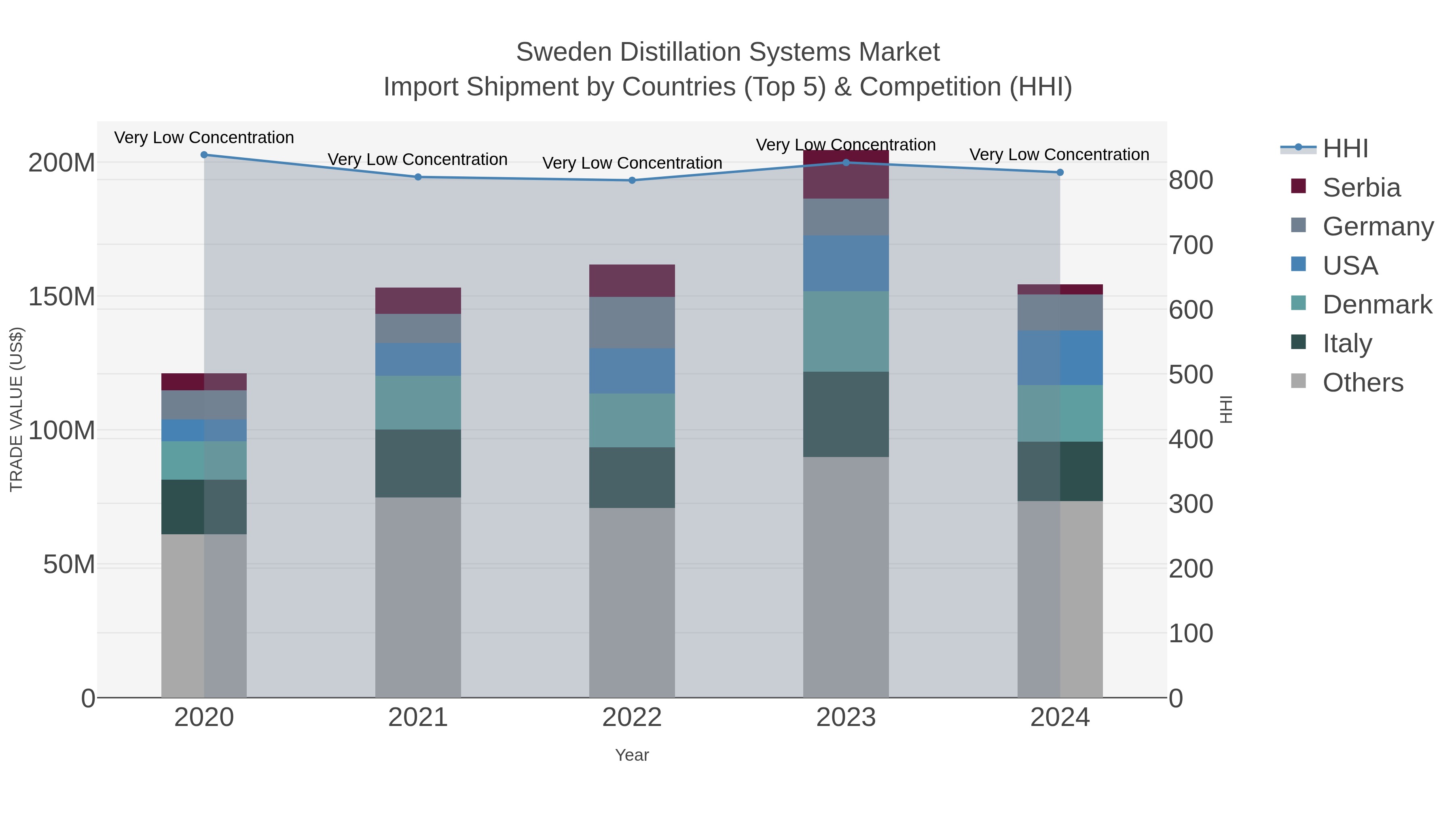Click the Italy segment of the 2023 bar
Viewport: 1456px width, 819px height.
click(846, 414)
